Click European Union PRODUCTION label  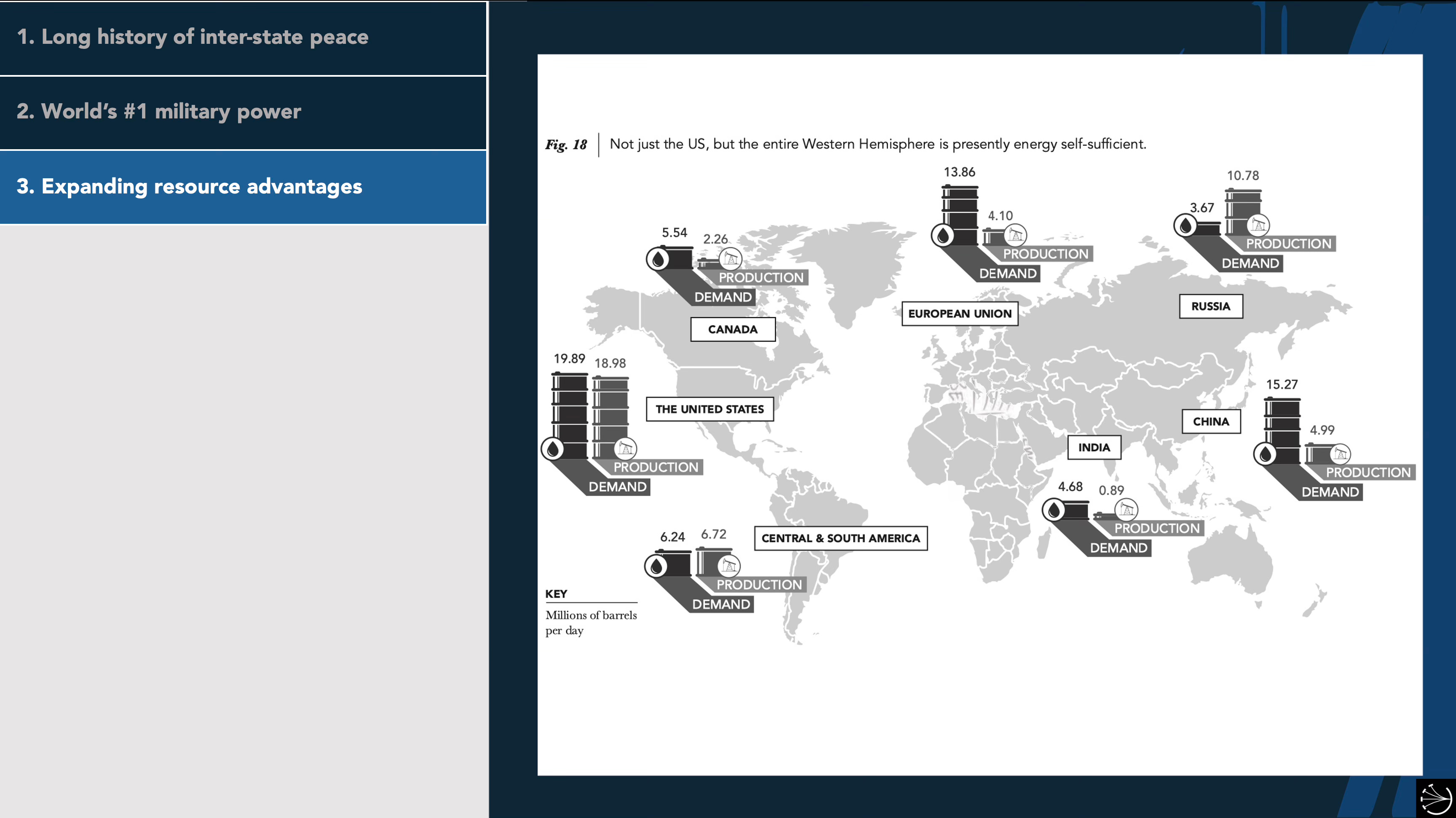1046,254
